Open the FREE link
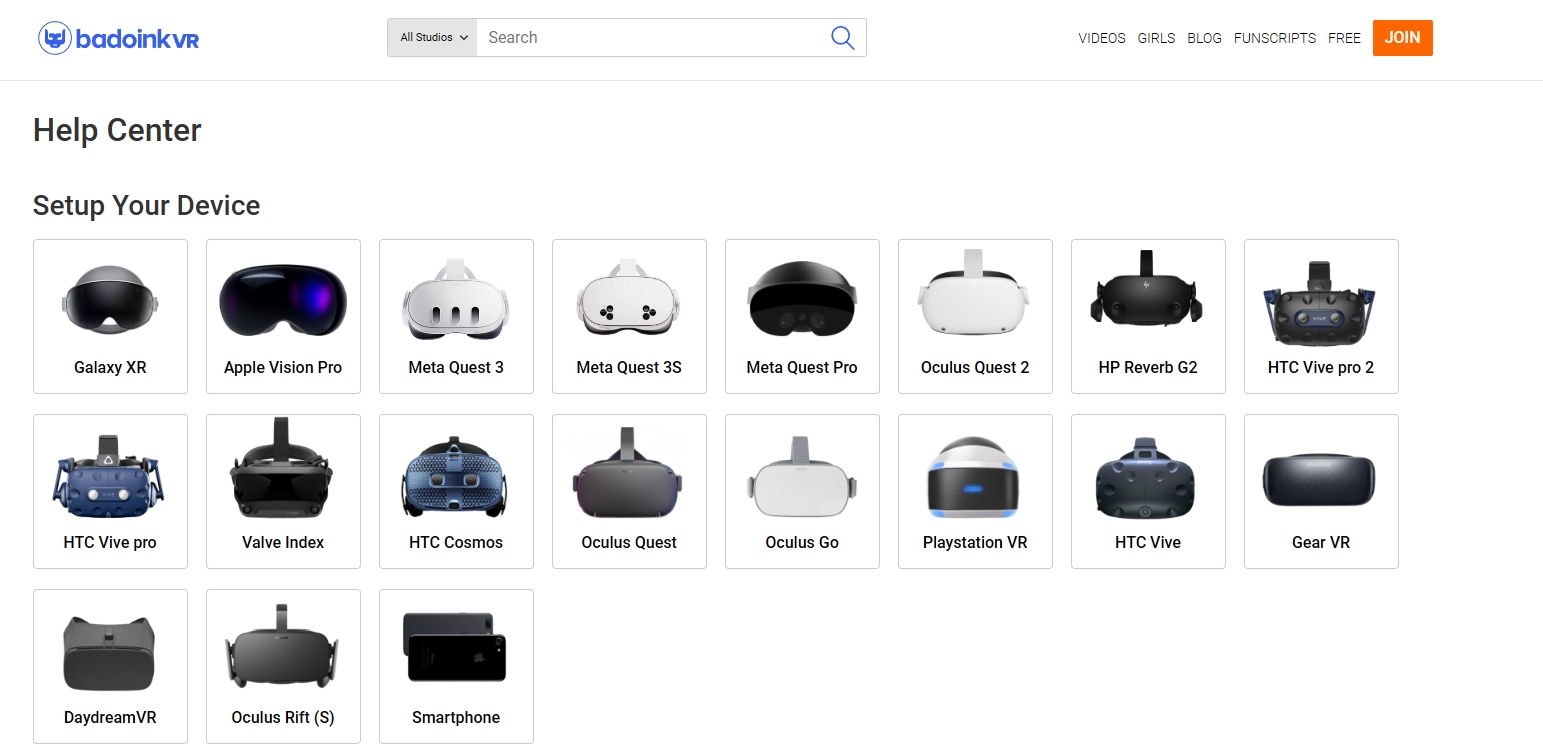This screenshot has height=754, width=1543. (1344, 38)
